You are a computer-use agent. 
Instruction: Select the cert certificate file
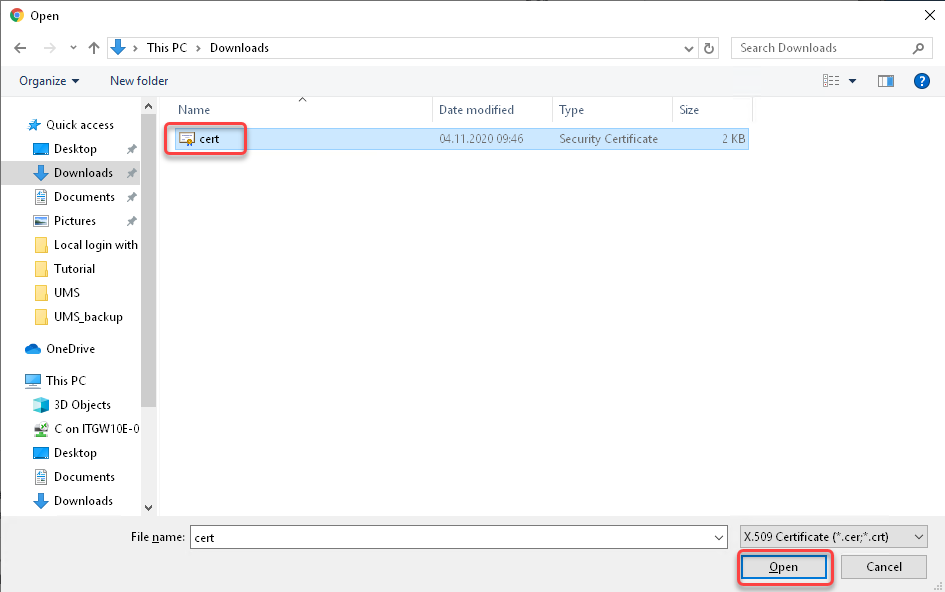pyautogui.click(x=208, y=139)
